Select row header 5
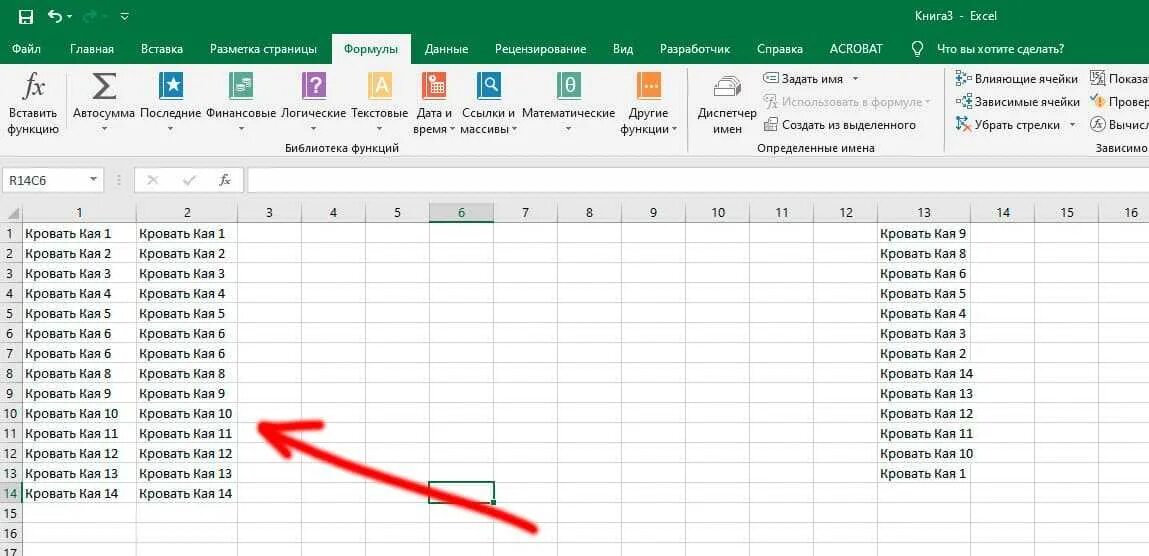1149x556 pixels. tap(11, 314)
